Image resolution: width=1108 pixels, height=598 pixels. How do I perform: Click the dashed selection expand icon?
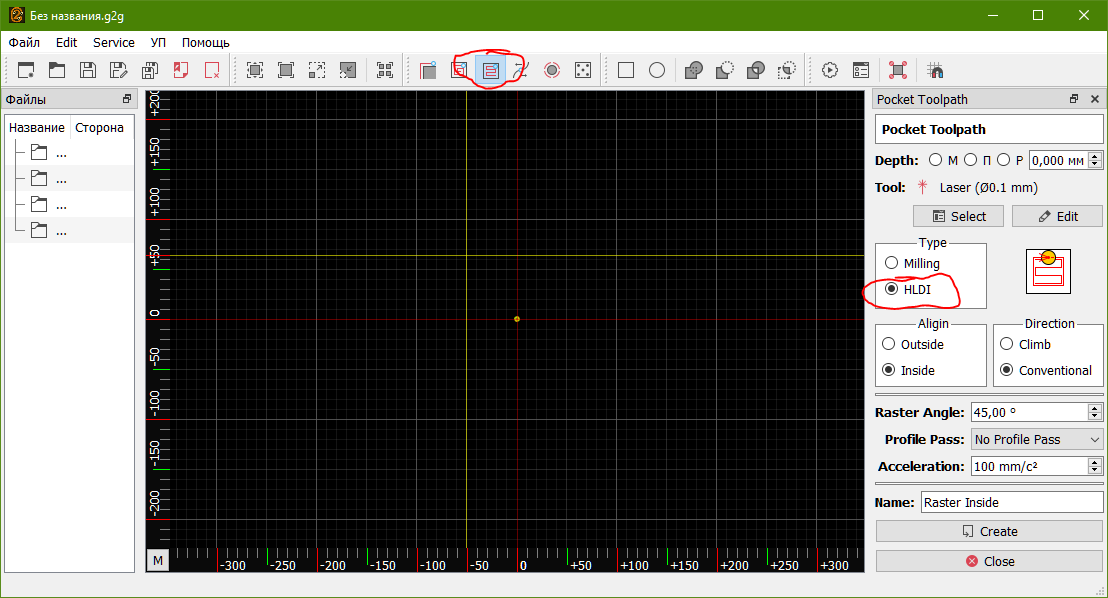(x=317, y=70)
